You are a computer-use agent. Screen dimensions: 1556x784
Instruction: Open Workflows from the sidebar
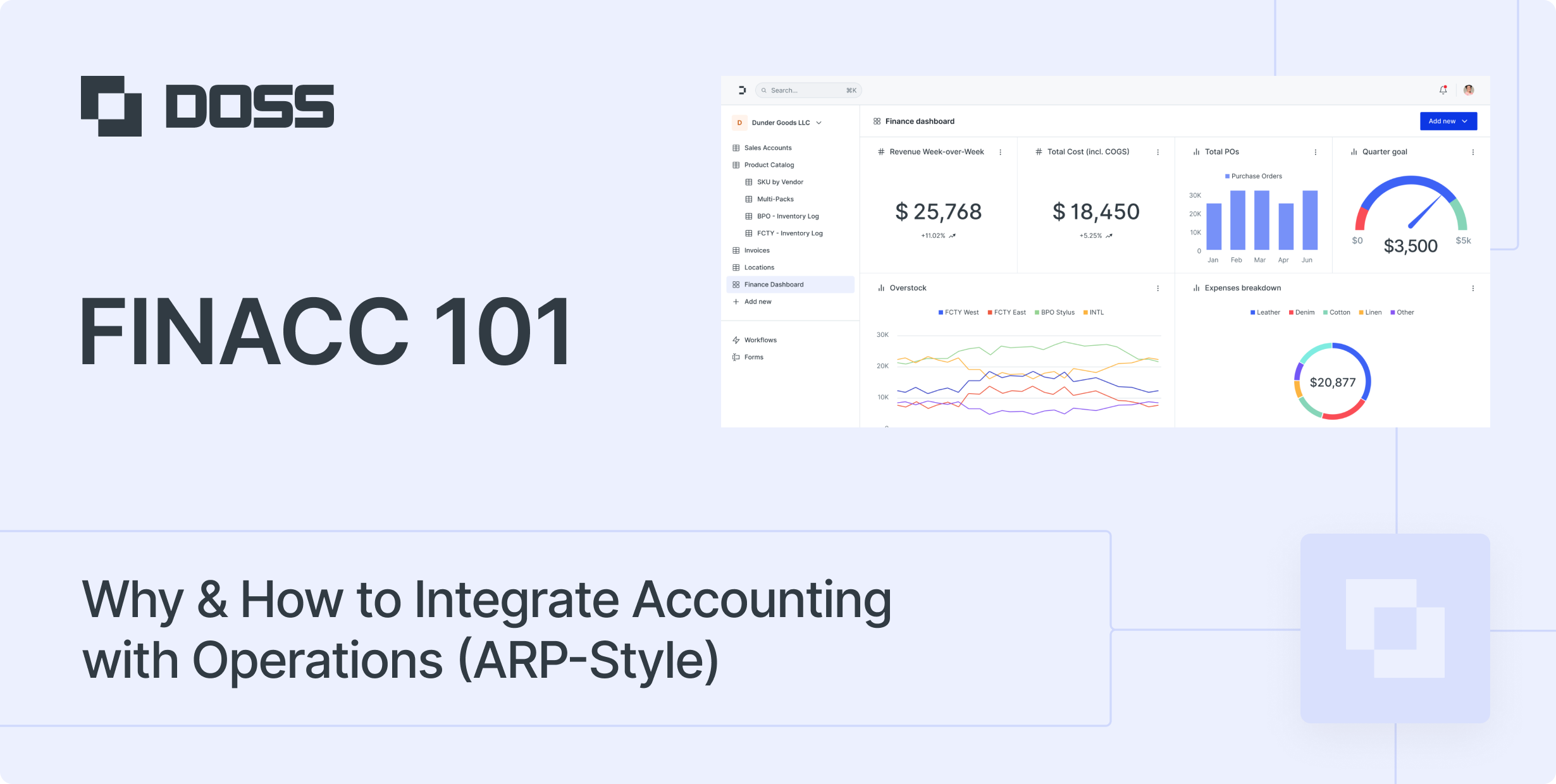pyautogui.click(x=760, y=340)
